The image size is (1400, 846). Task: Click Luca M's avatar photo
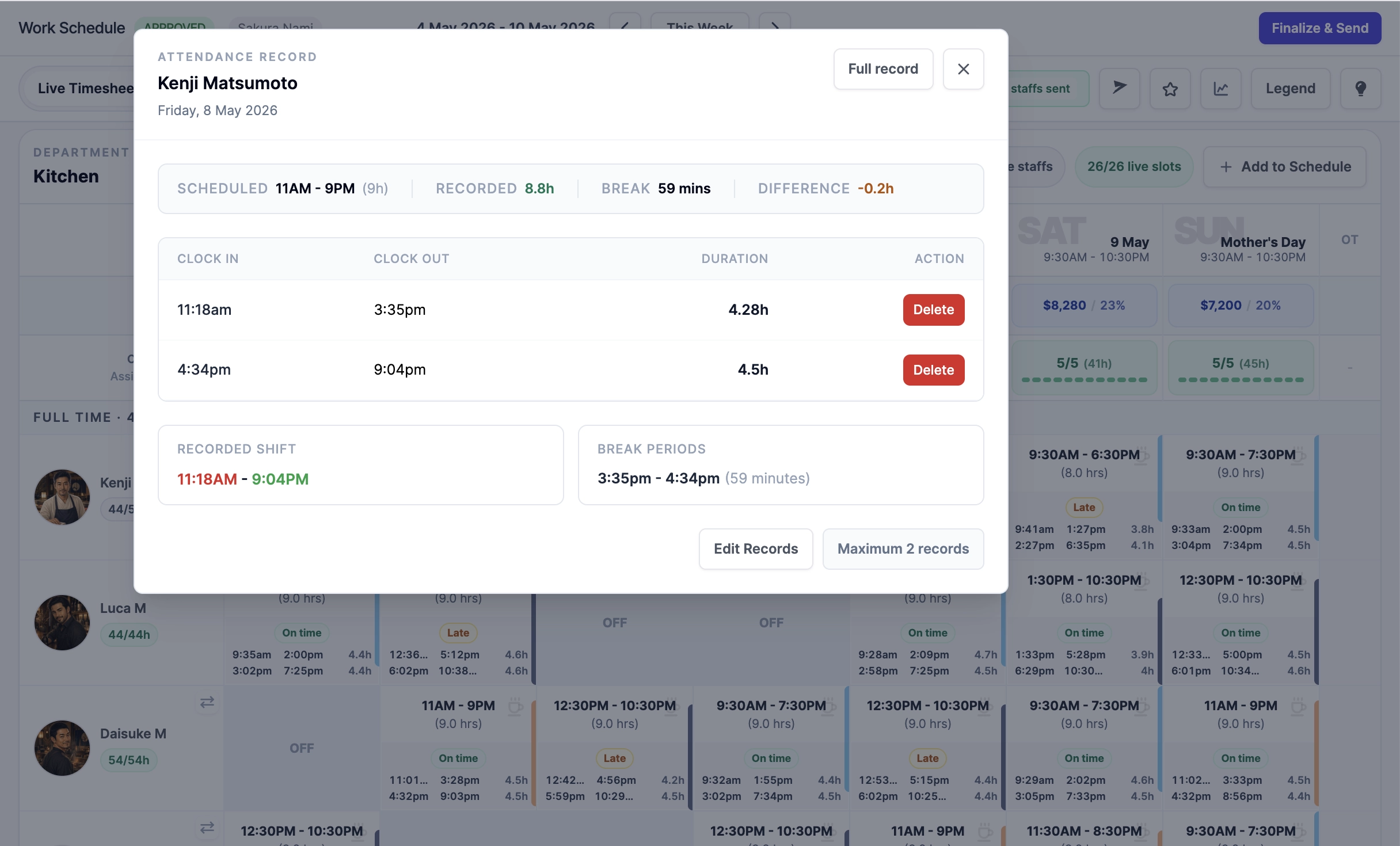pos(62,623)
